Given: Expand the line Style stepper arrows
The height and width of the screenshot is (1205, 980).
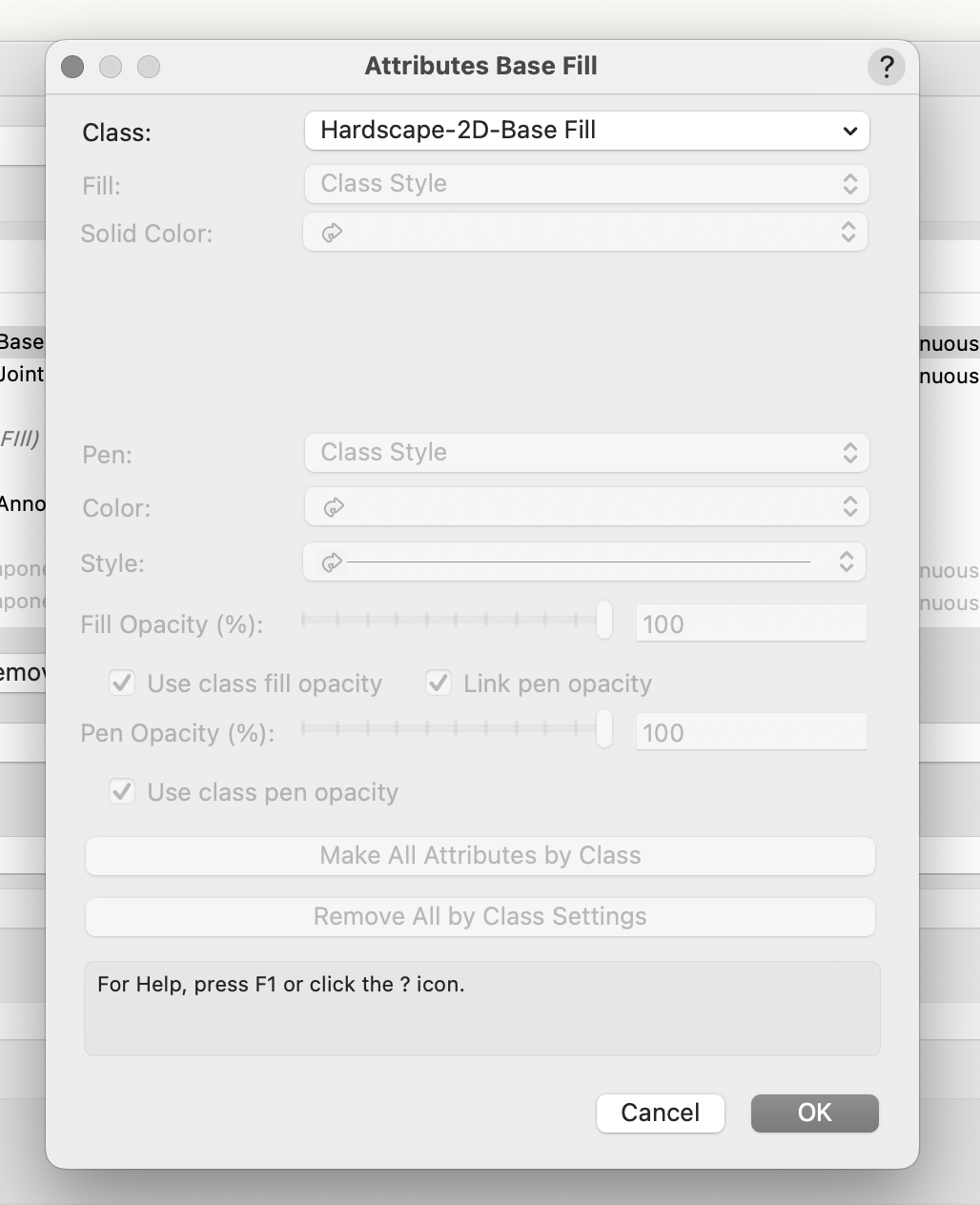Looking at the screenshot, I should [846, 562].
